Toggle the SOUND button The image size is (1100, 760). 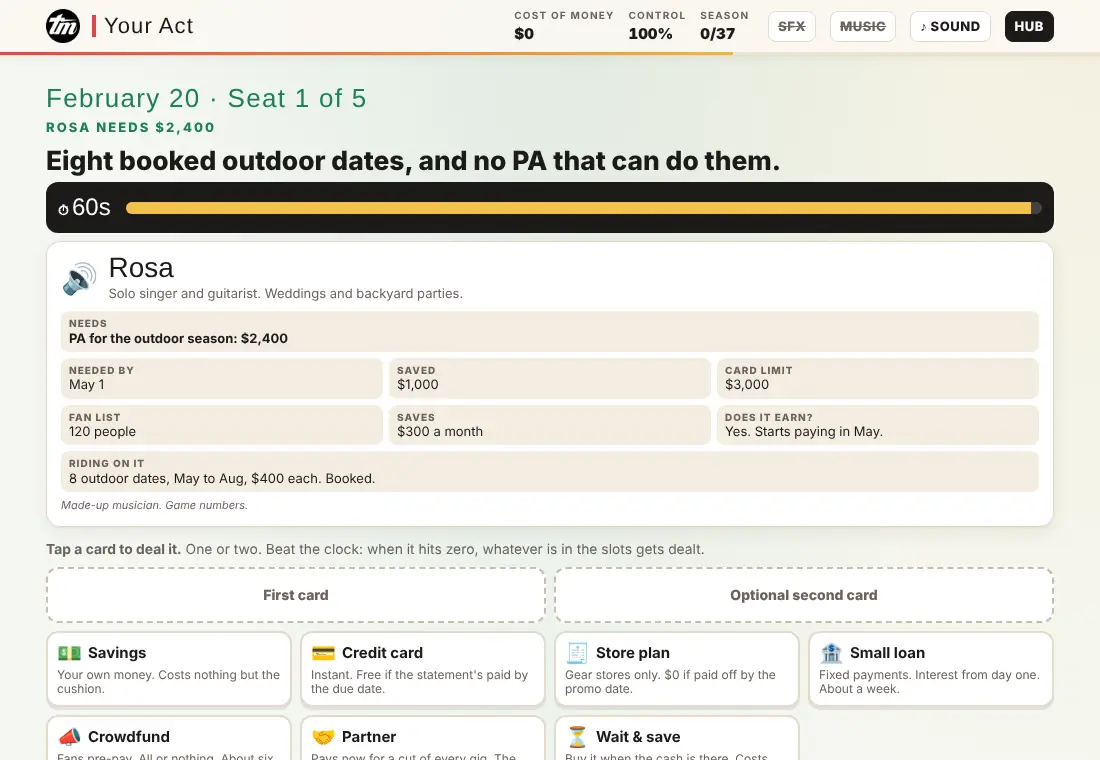point(950,27)
